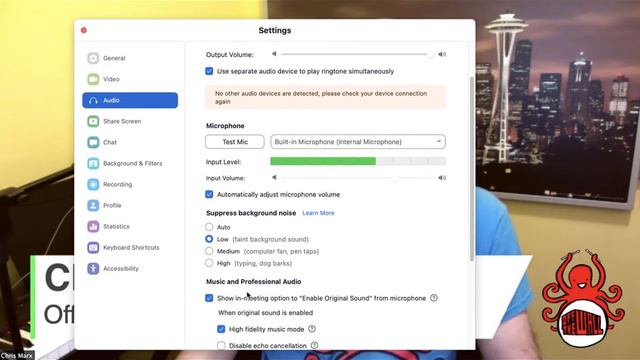Uncheck Automatically adjust microphone volume
The height and width of the screenshot is (360, 640).
click(x=209, y=194)
